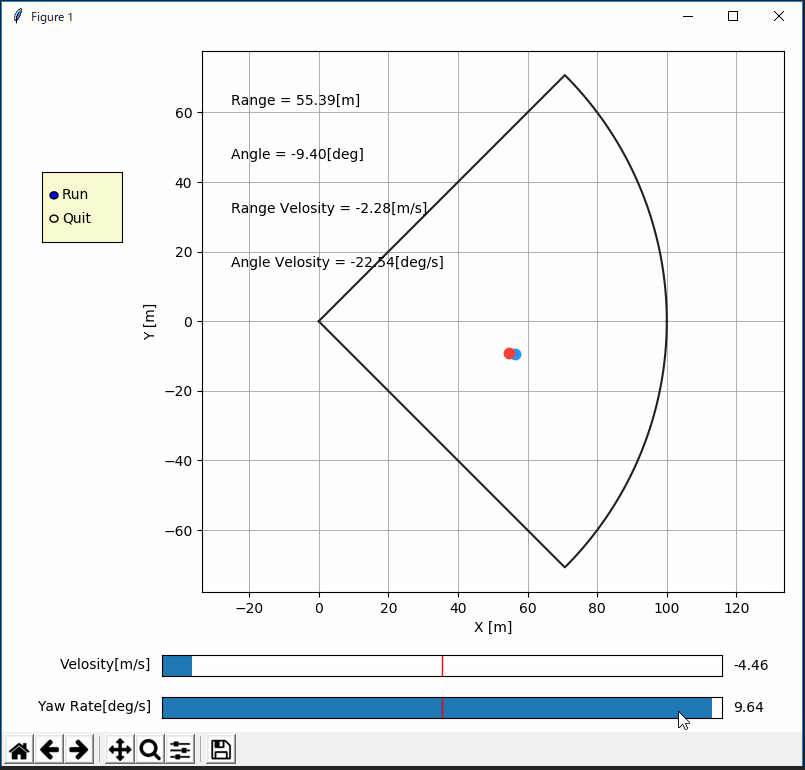This screenshot has height=770, width=805.
Task: Click the Range Velosity = -2.28[m/s] text
Action: [329, 208]
